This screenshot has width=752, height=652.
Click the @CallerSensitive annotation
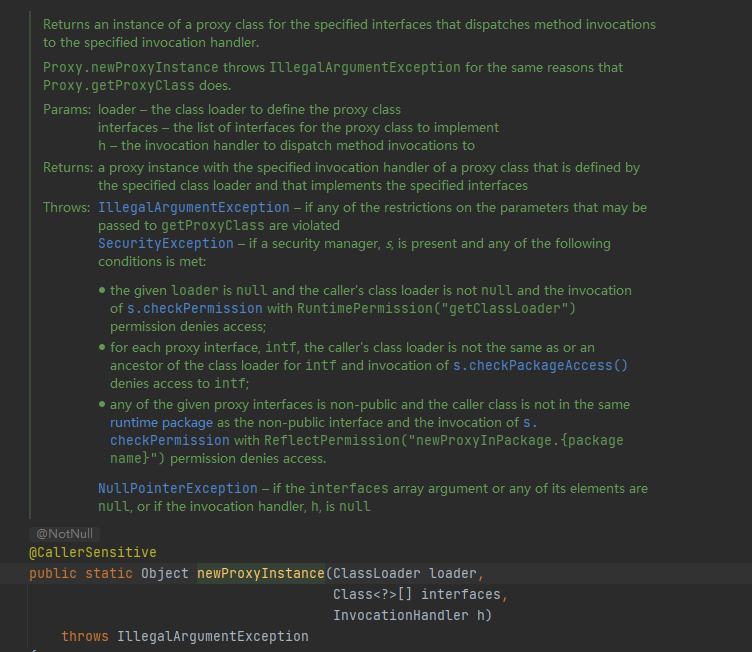tap(93, 553)
